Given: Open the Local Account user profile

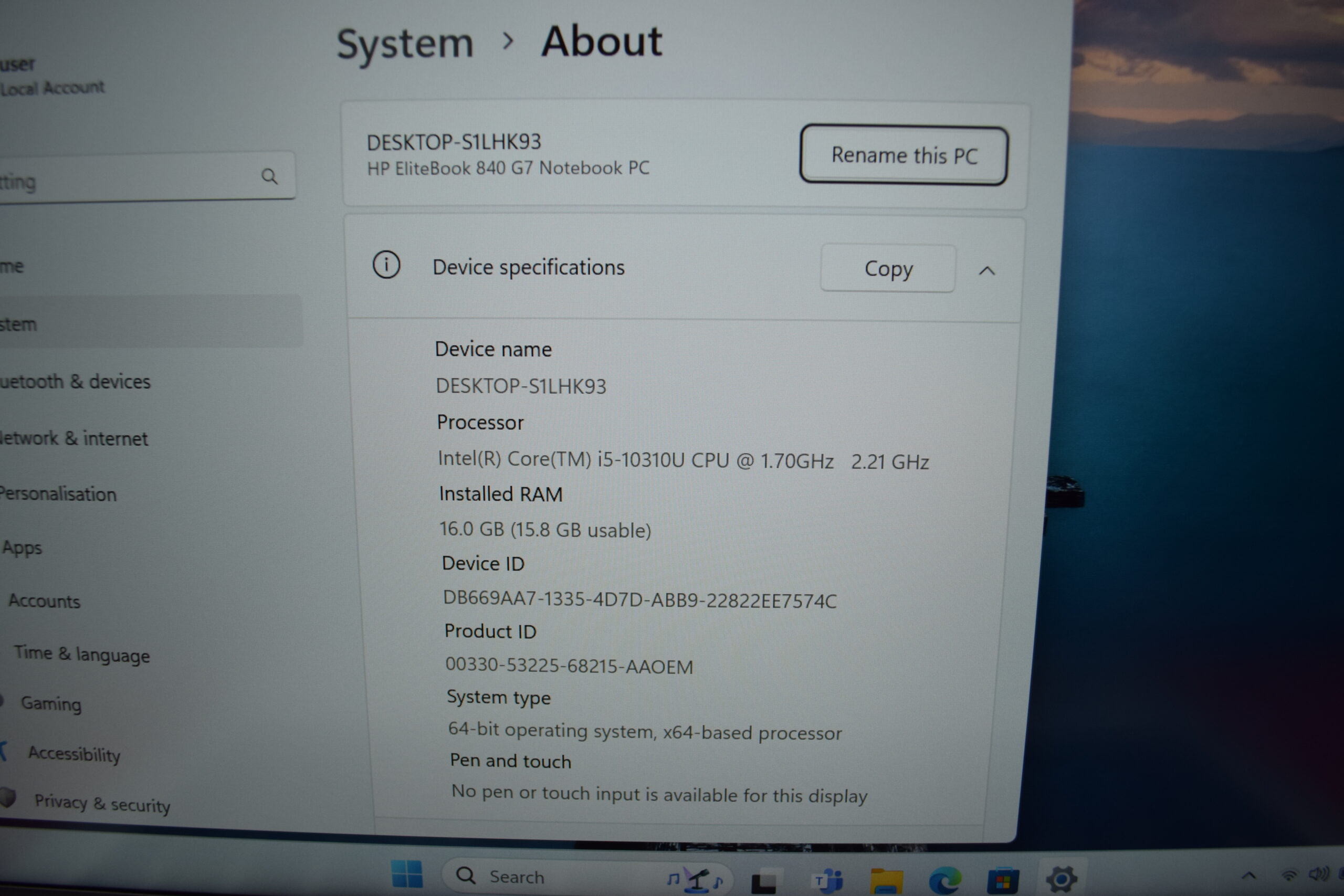Looking at the screenshot, I should [x=52, y=76].
